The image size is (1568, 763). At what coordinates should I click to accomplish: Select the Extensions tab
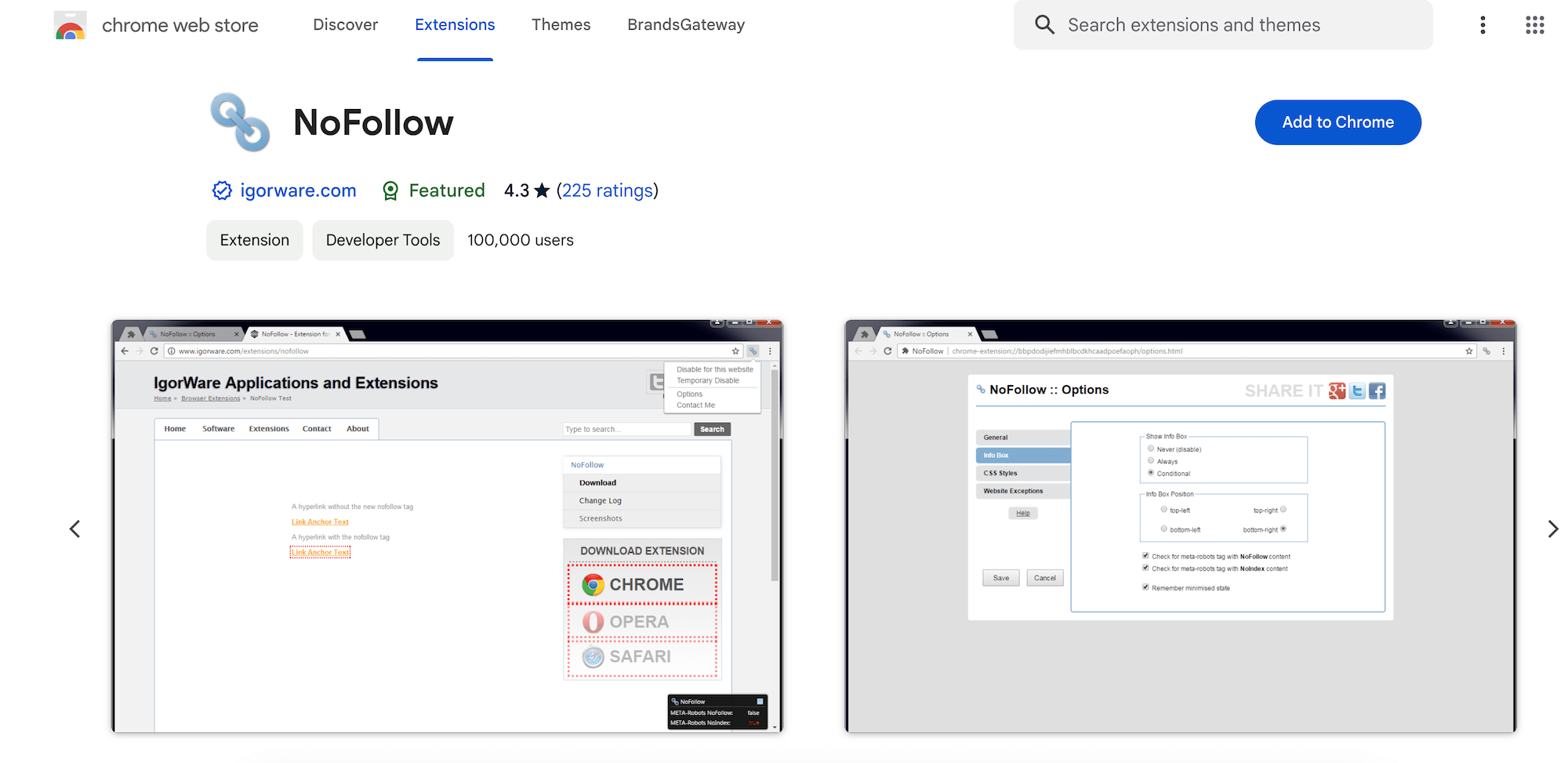[x=455, y=25]
